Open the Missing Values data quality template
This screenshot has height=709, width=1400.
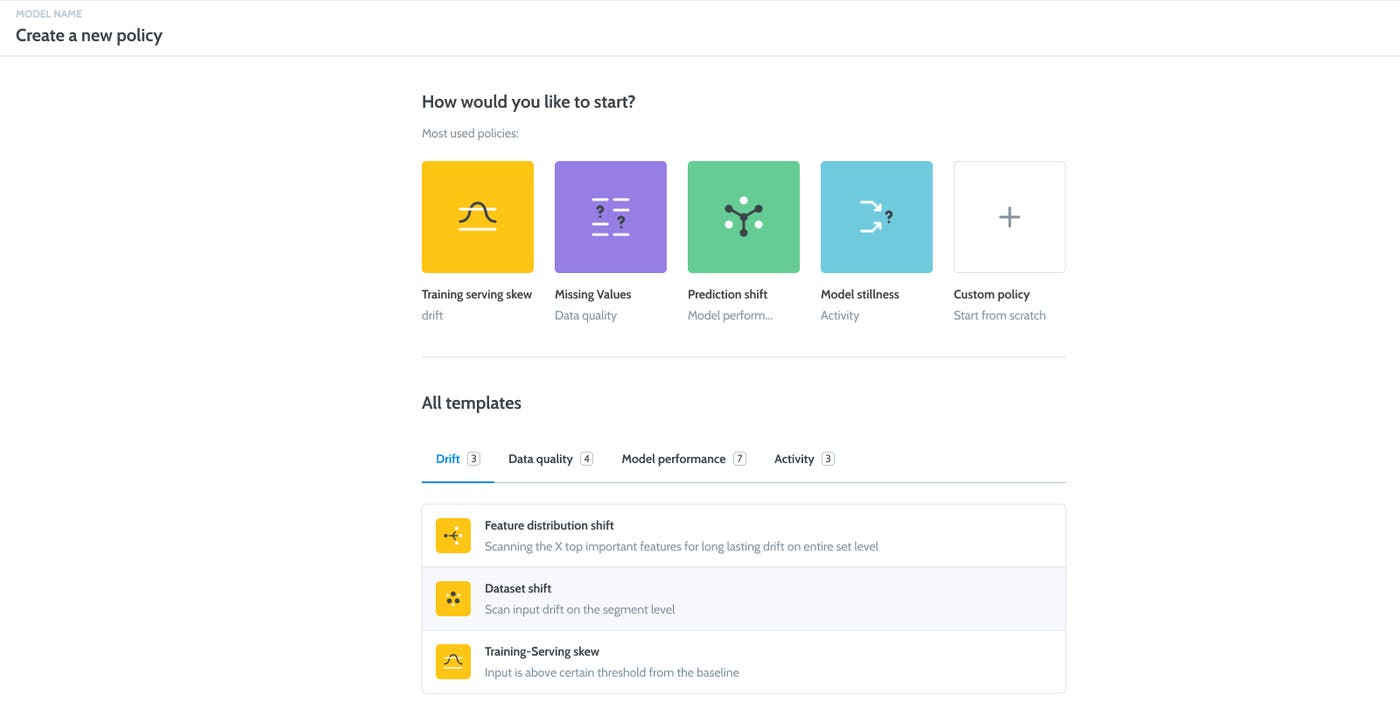pos(610,216)
